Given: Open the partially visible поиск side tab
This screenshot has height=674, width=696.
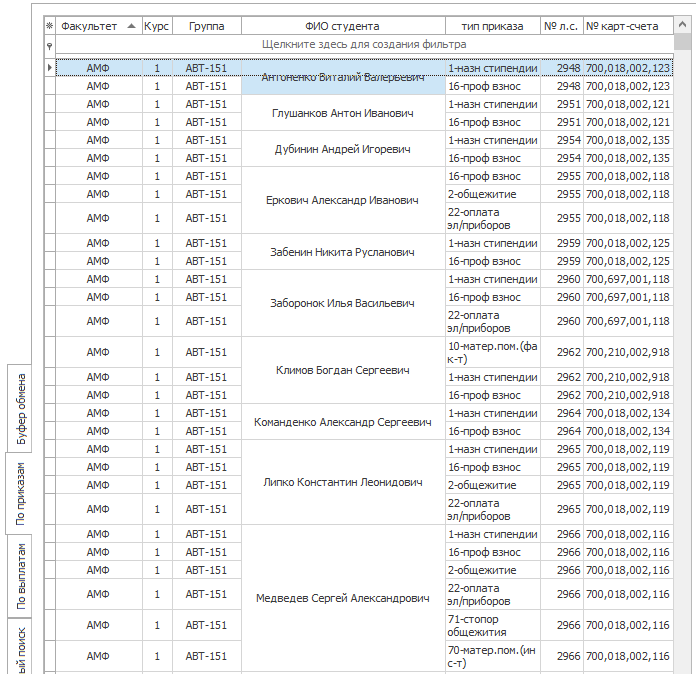Looking at the screenshot, I should tap(21, 647).
